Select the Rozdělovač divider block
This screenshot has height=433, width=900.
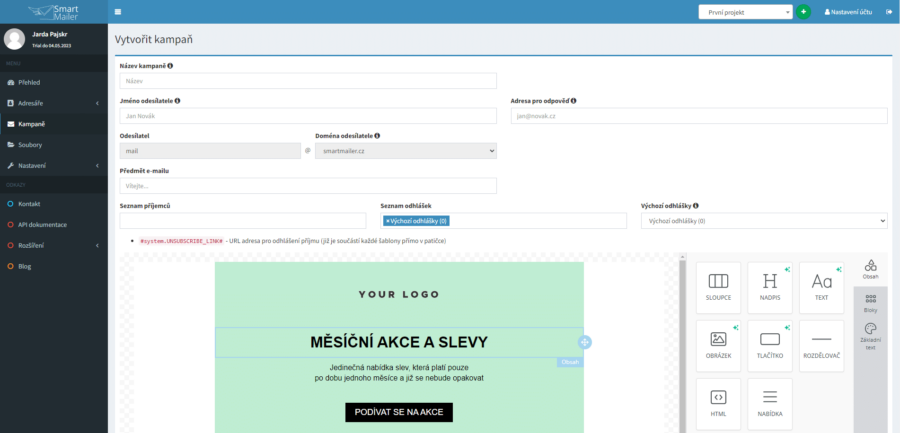[x=821, y=346]
